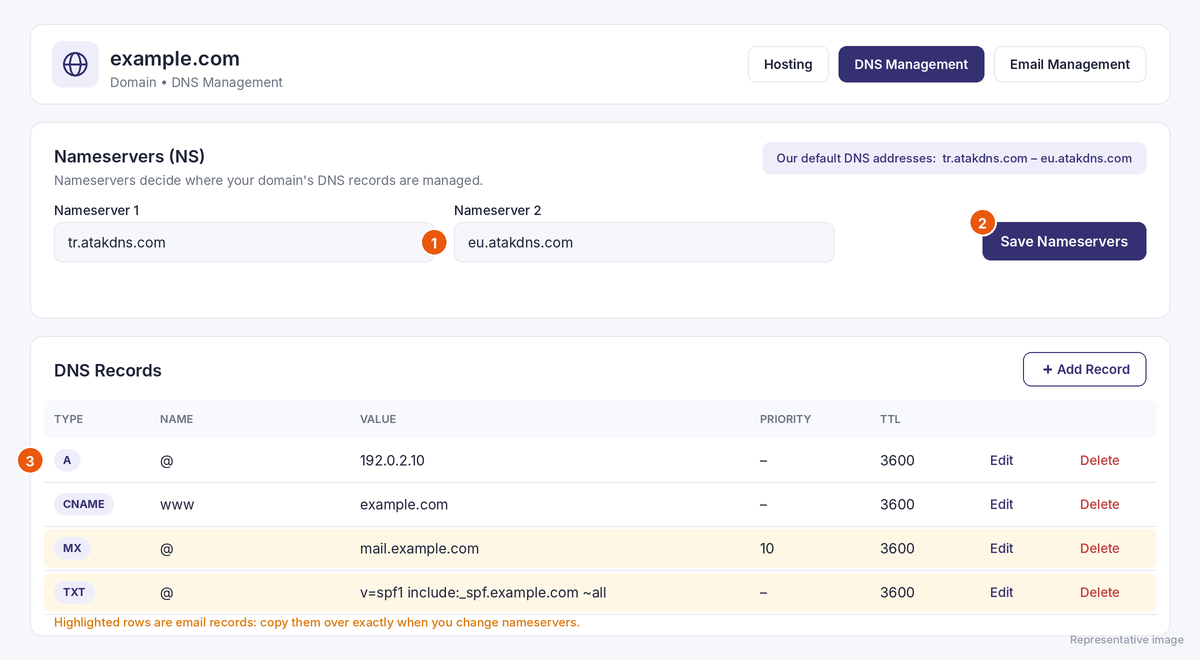Add a new DNS record
Viewport: 1200px width, 660px height.
click(1085, 369)
